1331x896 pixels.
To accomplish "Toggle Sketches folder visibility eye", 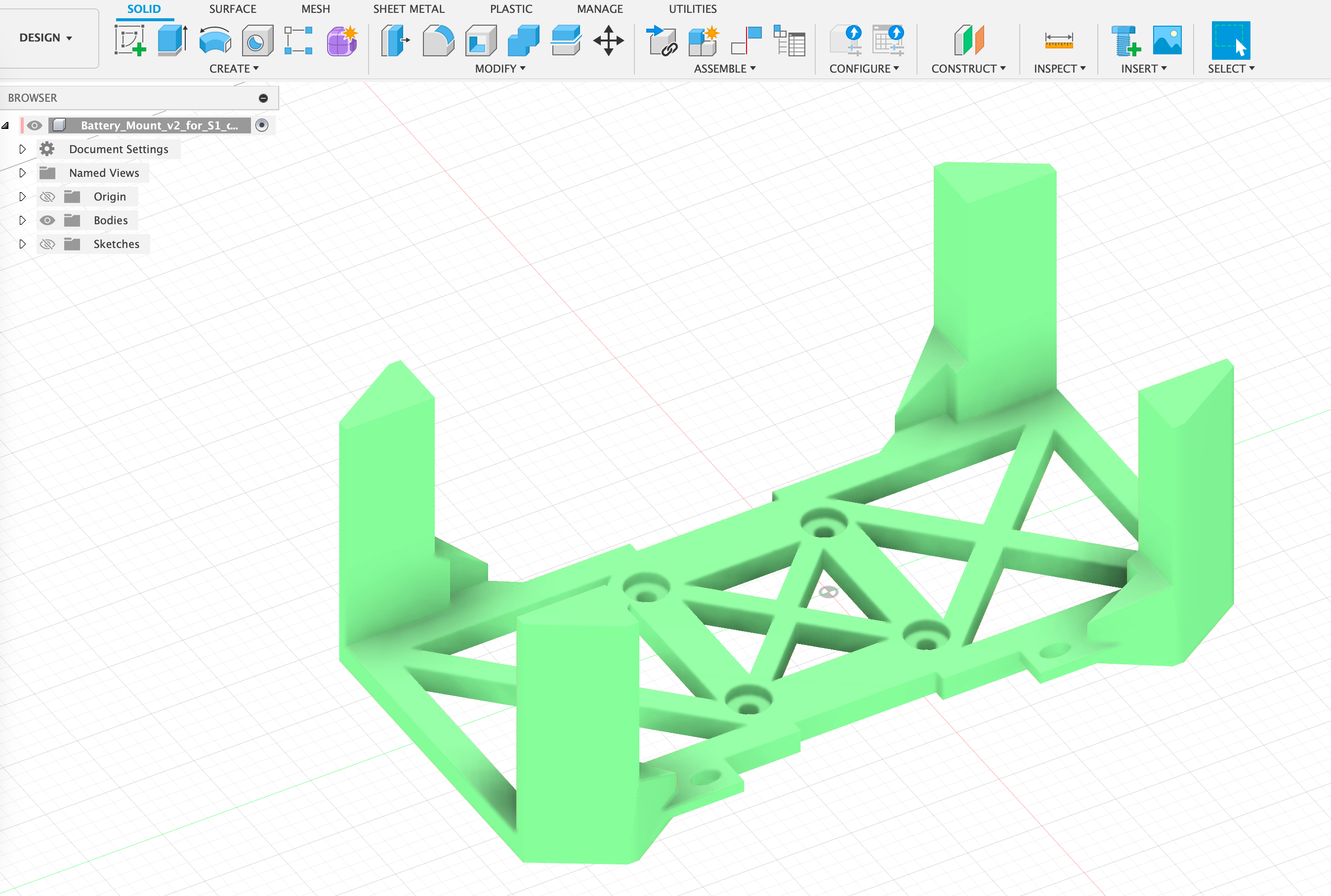I will click(x=47, y=244).
